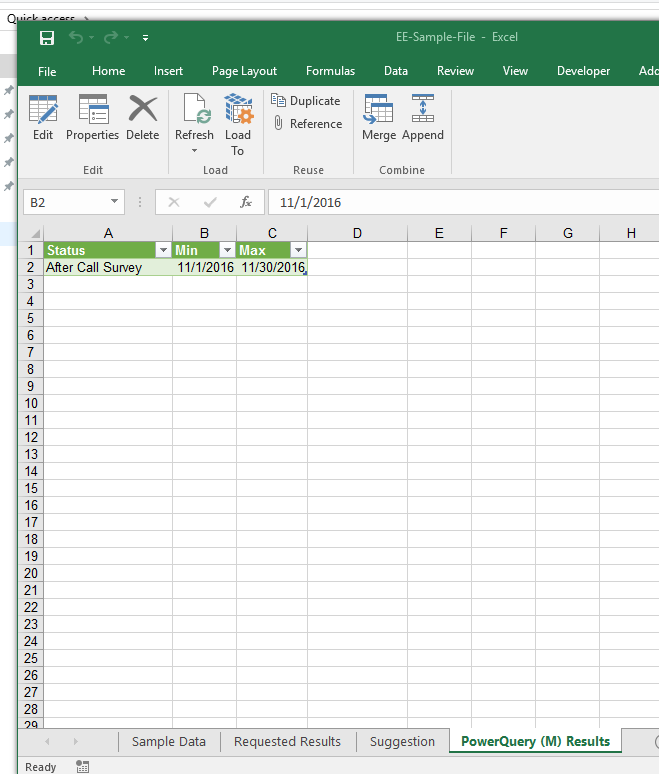This screenshot has height=774, width=659.
Task: Click the Edit query icon
Action: tap(43, 109)
